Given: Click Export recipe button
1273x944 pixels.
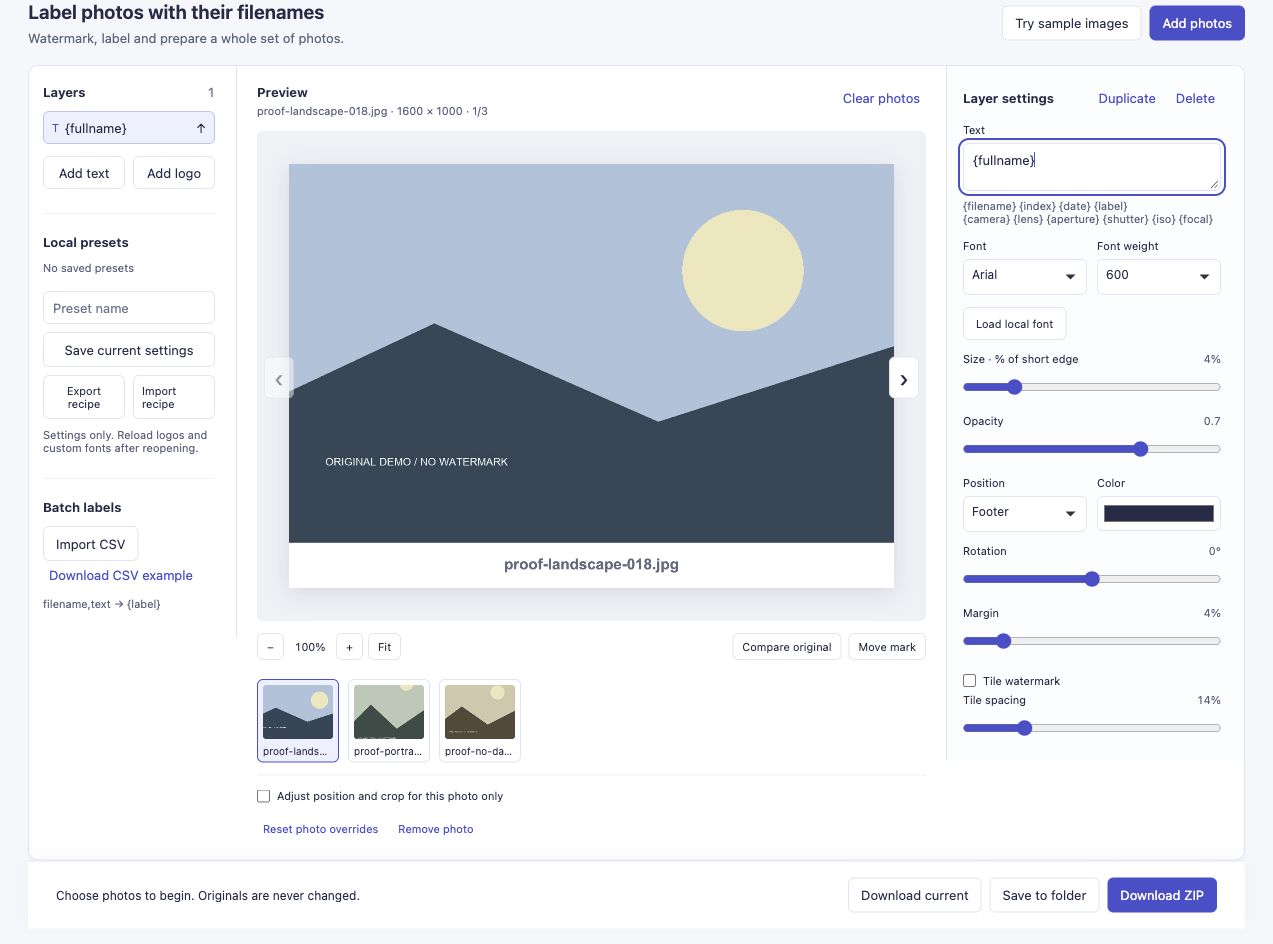Looking at the screenshot, I should pos(84,397).
